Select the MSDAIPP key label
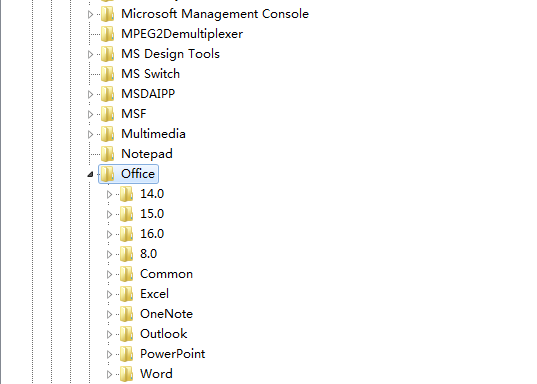The image size is (537, 384). pyautogui.click(x=148, y=94)
